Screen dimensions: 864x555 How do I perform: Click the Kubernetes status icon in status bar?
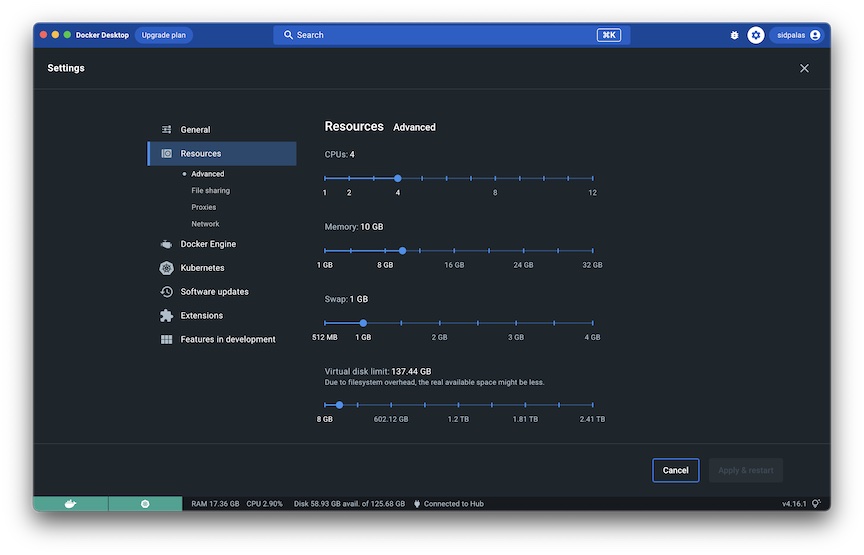tap(145, 504)
